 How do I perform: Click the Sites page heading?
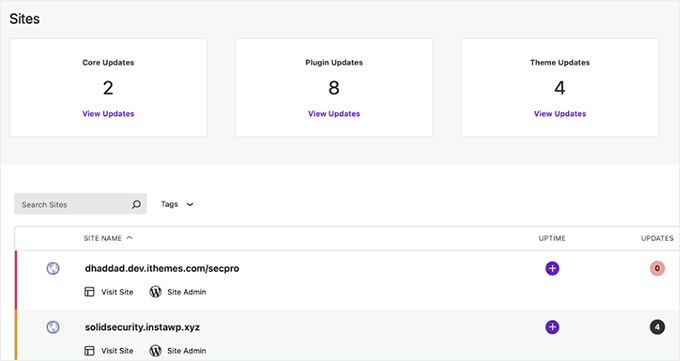[25, 19]
